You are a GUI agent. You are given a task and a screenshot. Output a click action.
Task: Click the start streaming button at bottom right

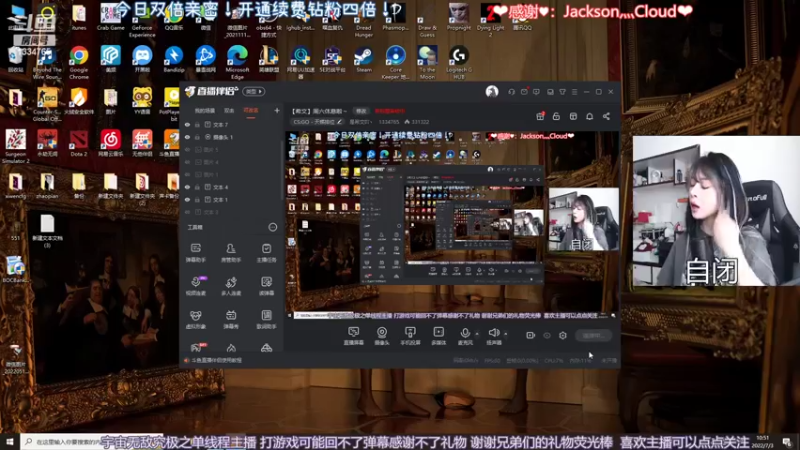click(593, 335)
